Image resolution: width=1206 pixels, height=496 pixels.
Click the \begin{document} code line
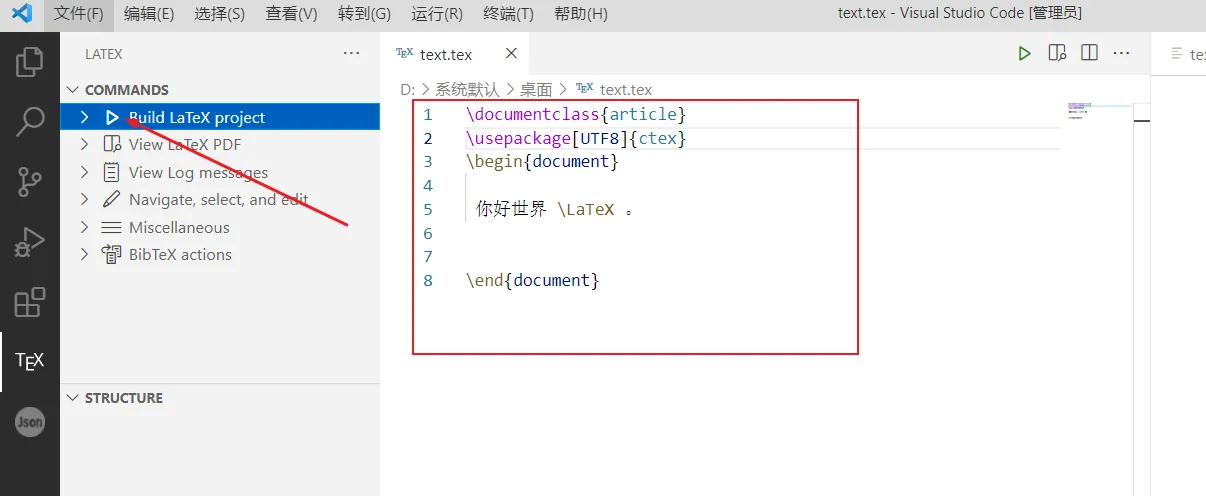tap(542, 161)
